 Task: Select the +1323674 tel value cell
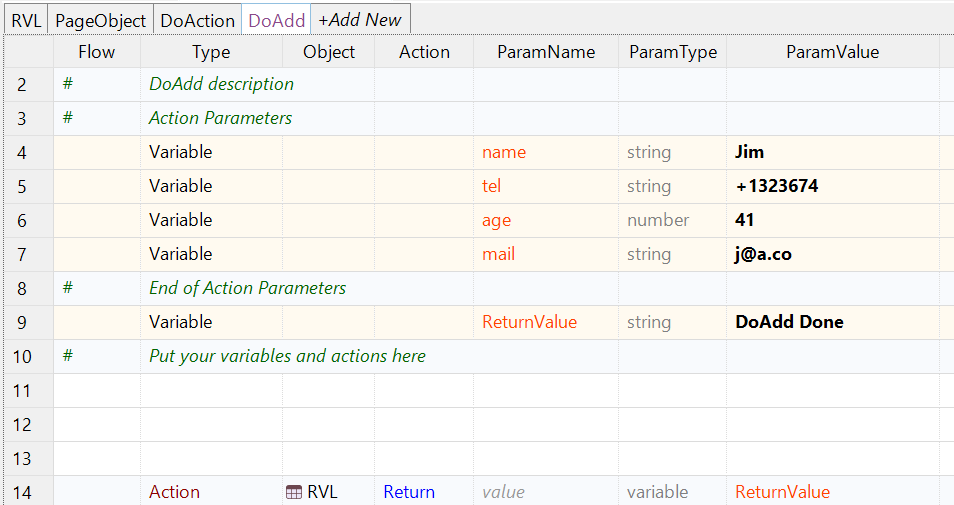[x=832, y=186]
